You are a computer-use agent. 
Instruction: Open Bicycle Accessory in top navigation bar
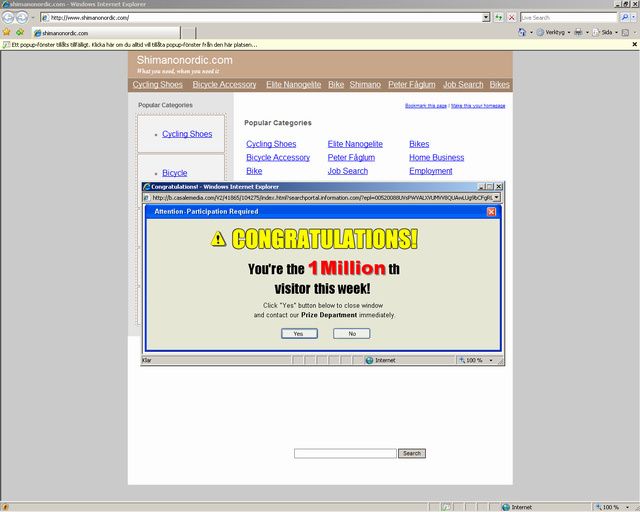pyautogui.click(x=224, y=85)
